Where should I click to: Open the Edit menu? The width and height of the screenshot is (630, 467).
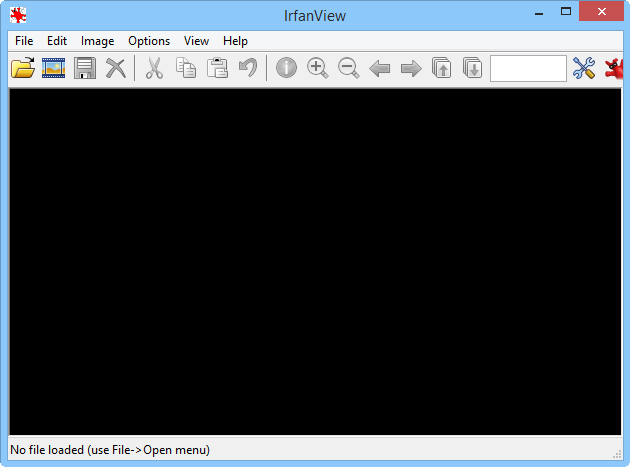pos(57,41)
